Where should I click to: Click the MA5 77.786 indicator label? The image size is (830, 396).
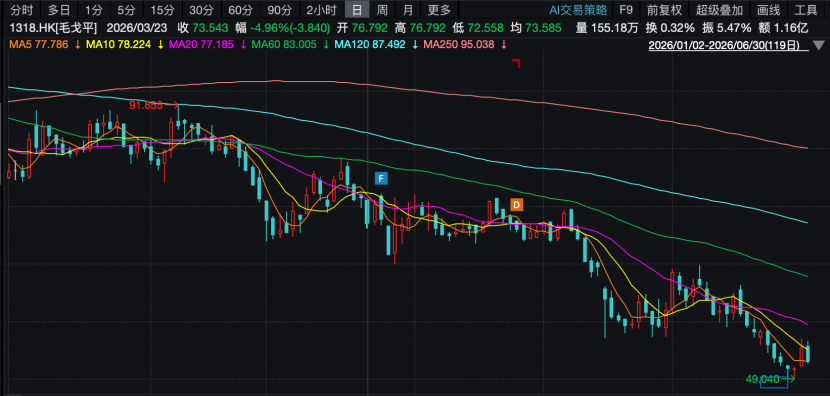pyautogui.click(x=38, y=45)
